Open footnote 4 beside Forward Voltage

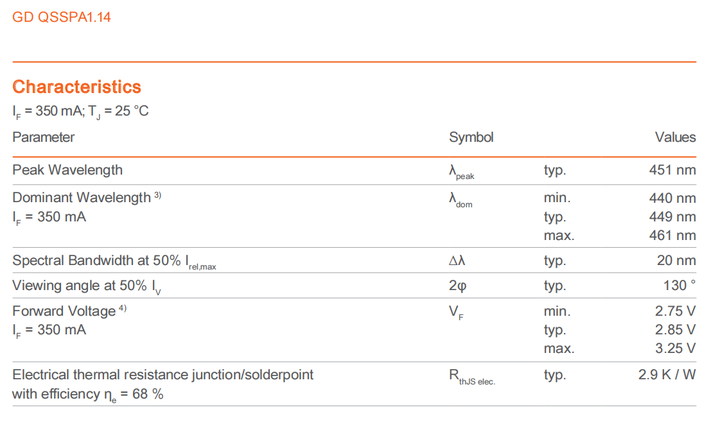[123, 309]
